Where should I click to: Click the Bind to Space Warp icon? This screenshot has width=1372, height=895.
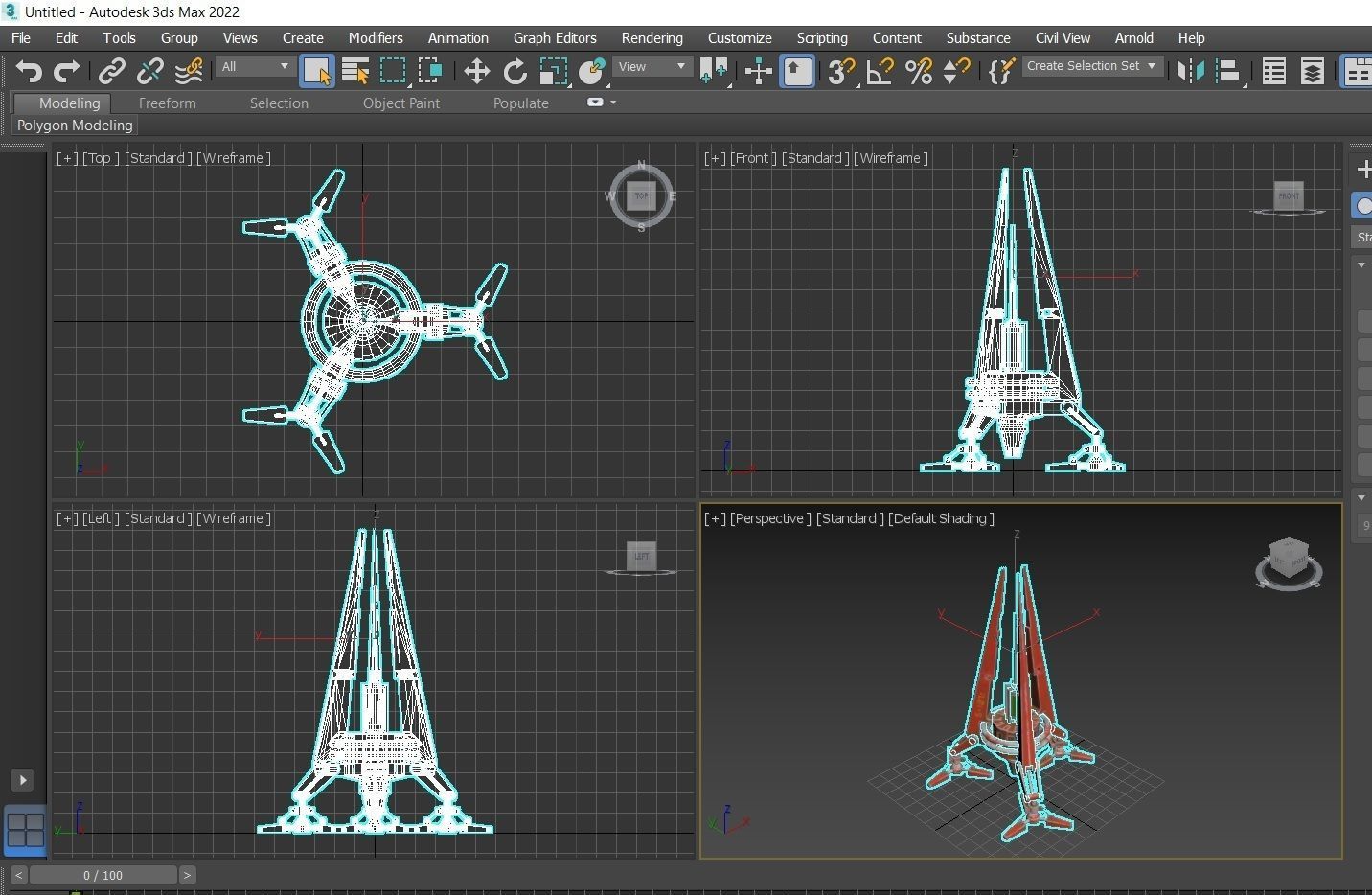pos(189,71)
